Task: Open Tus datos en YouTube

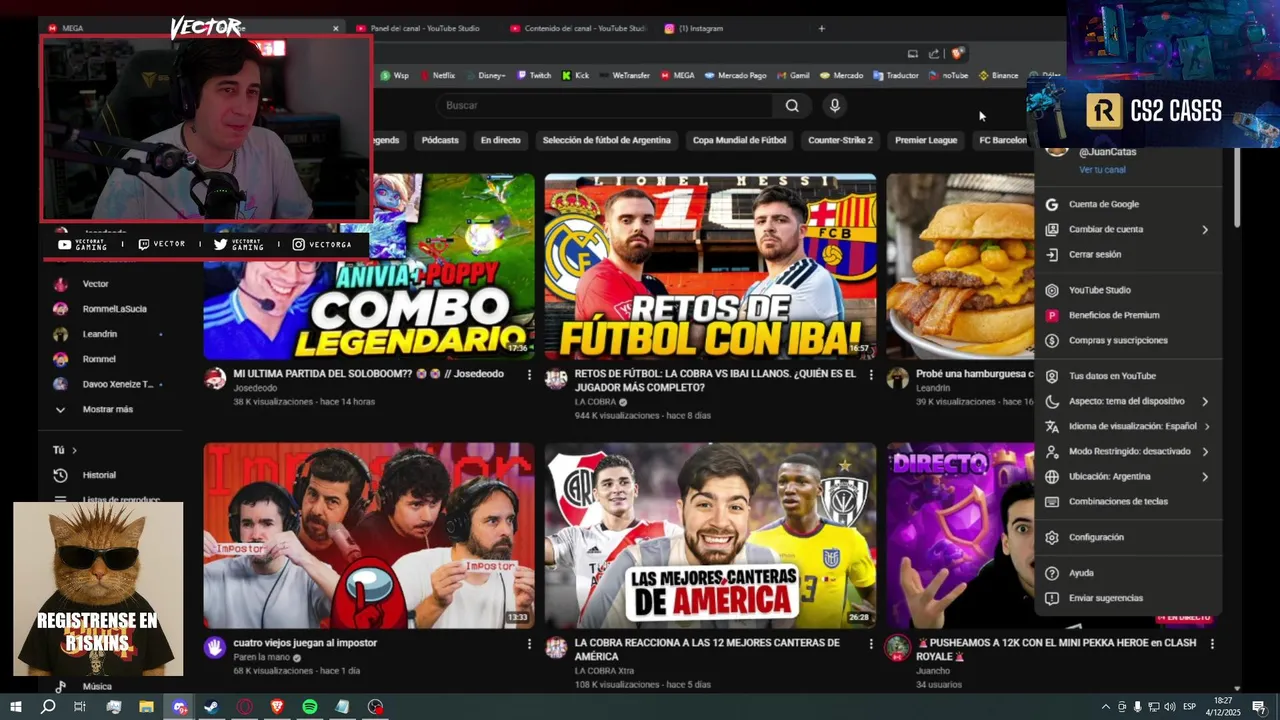Action: coord(1128,376)
